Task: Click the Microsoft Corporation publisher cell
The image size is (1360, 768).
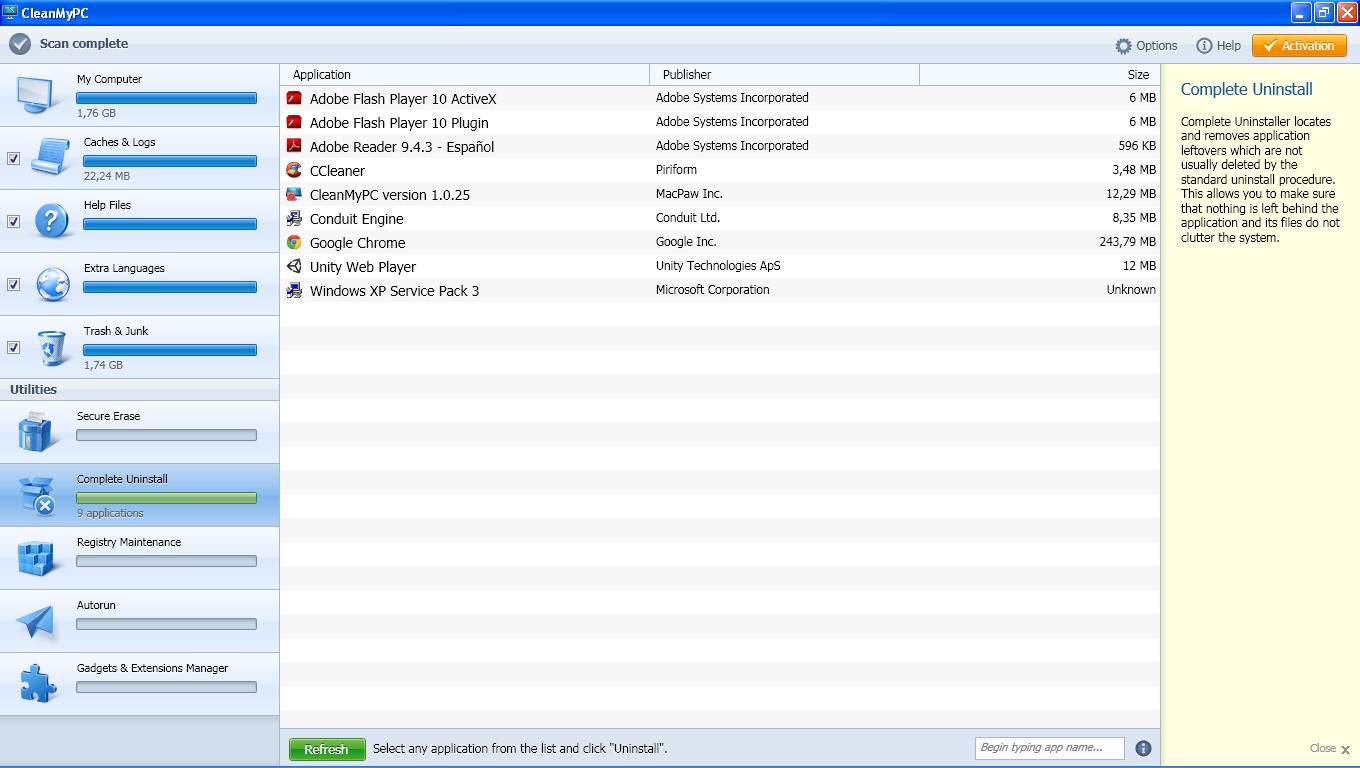Action: coord(713,290)
